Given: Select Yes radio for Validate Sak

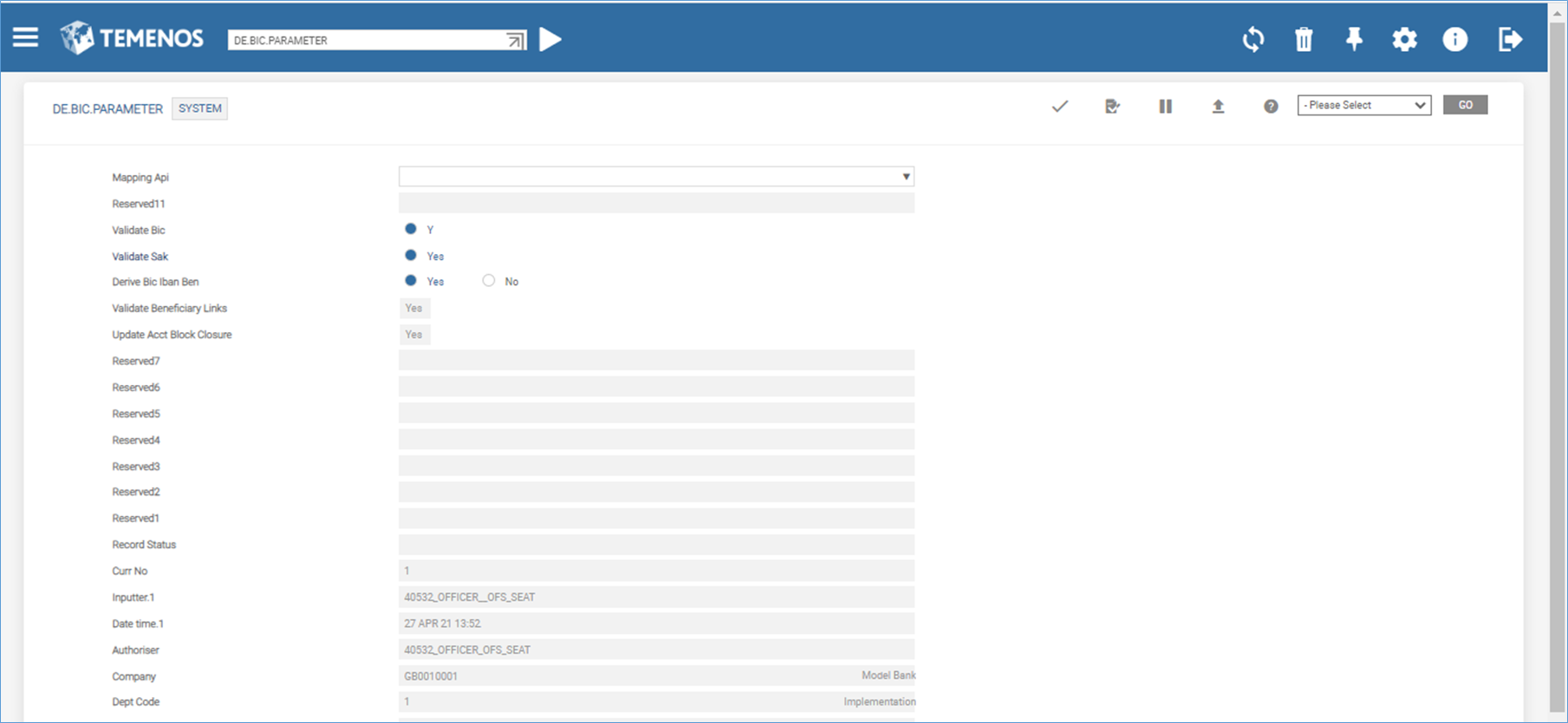Looking at the screenshot, I should [x=411, y=256].
